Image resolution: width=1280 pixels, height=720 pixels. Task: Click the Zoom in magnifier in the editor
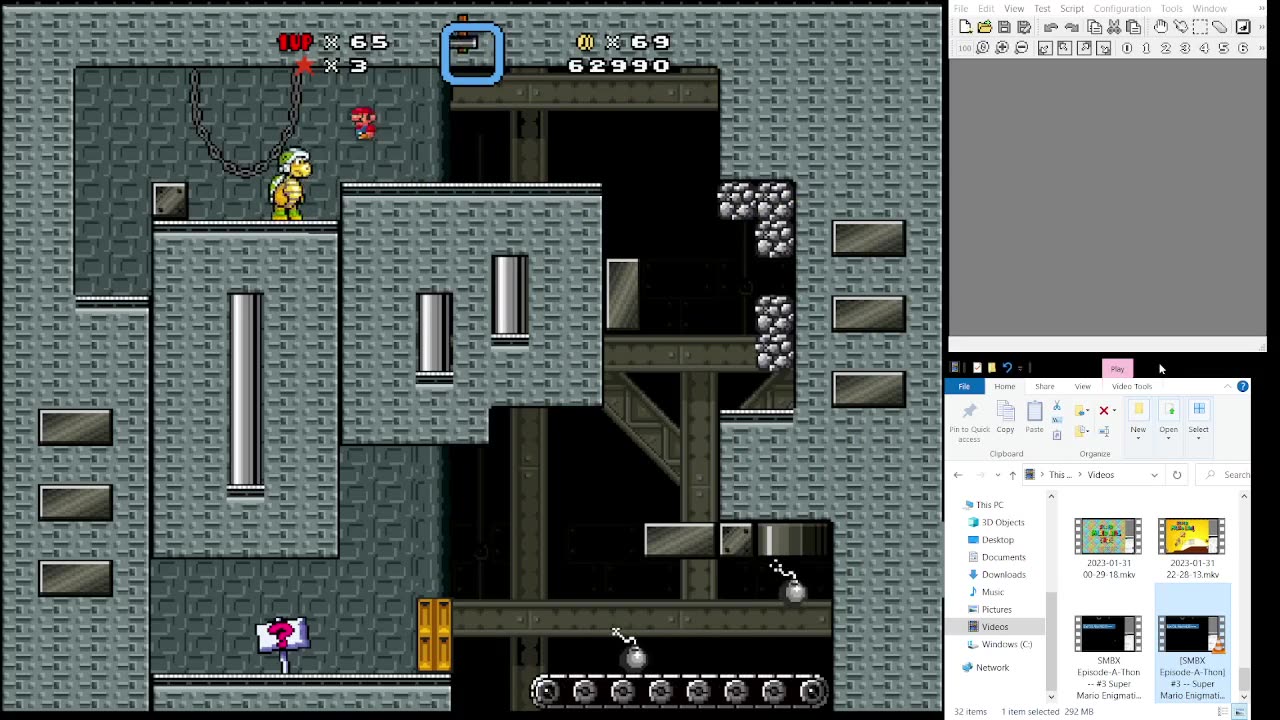pos(1002,47)
